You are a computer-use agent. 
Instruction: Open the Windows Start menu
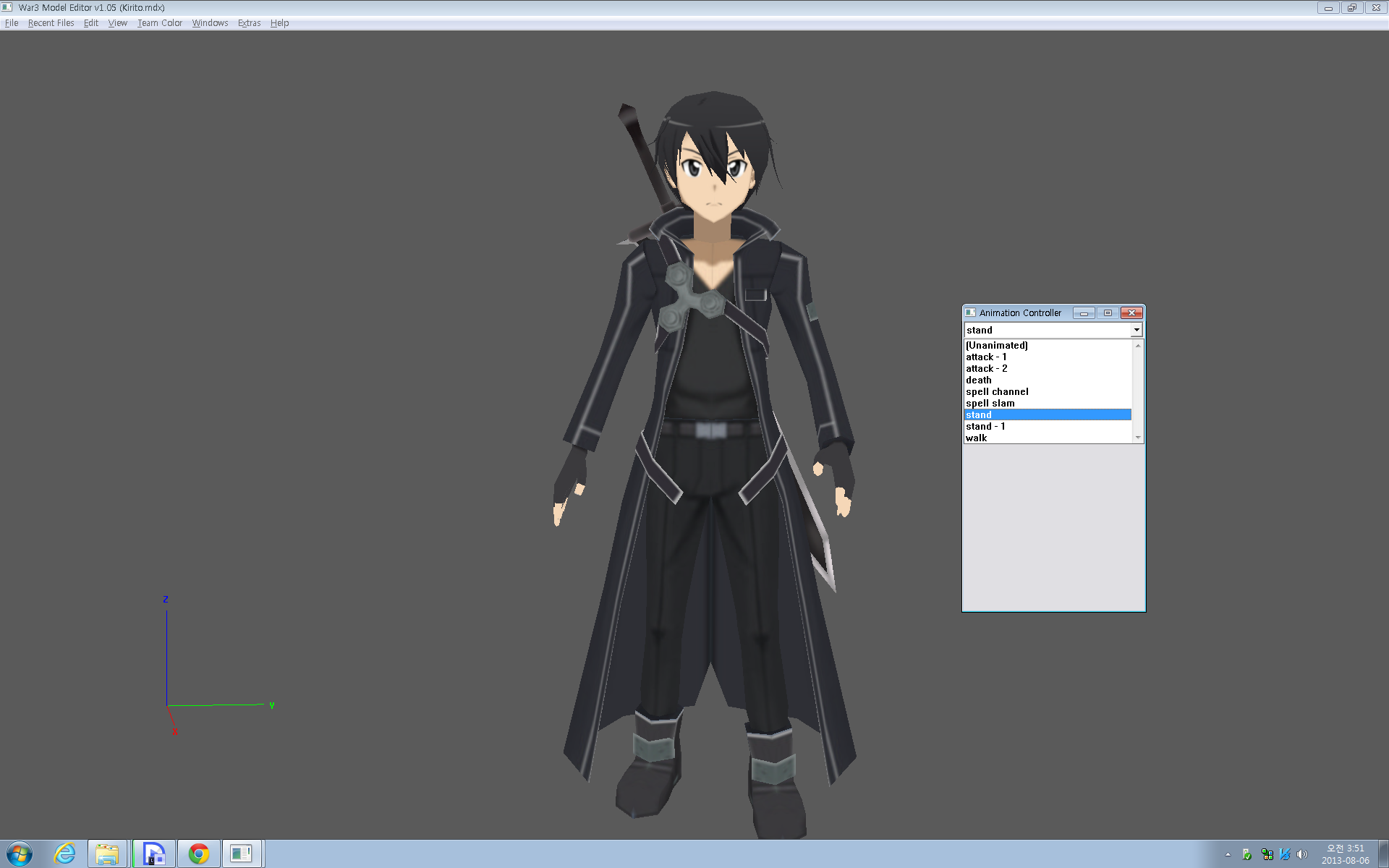(x=20, y=854)
